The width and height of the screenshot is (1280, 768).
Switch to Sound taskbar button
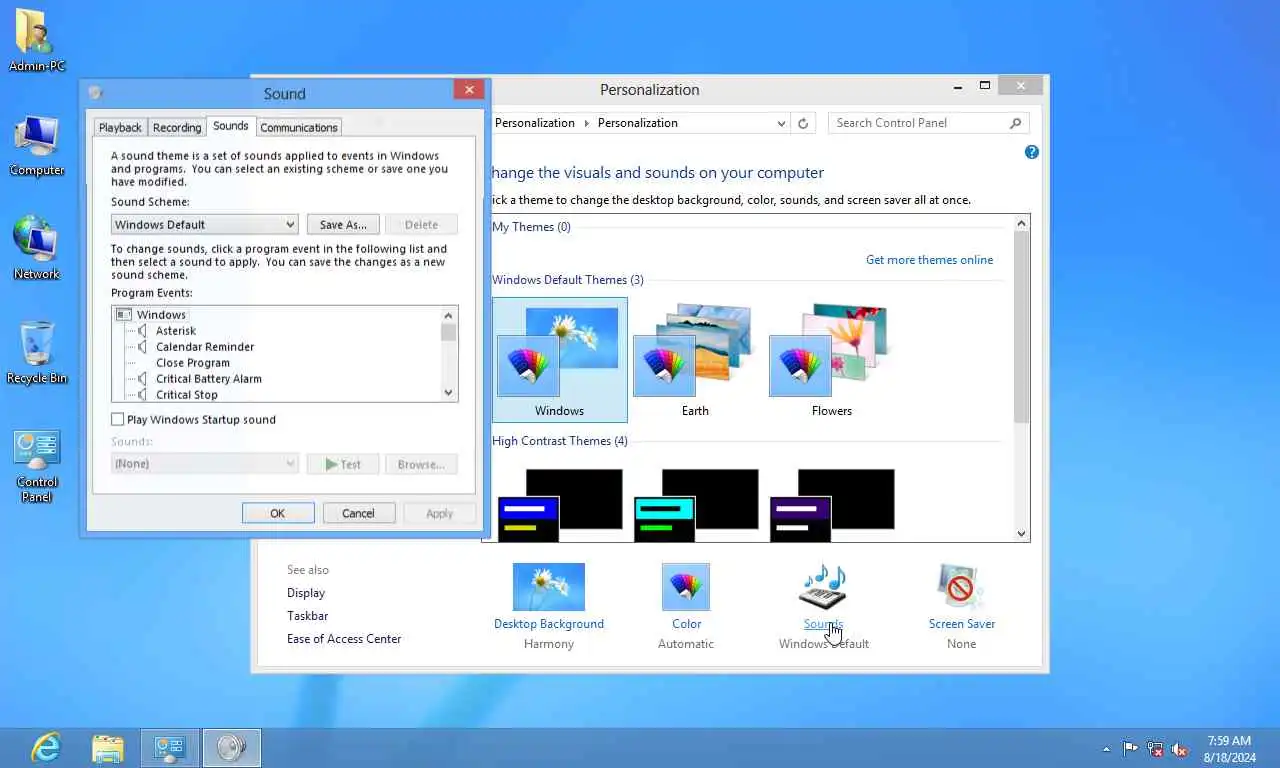click(x=232, y=748)
